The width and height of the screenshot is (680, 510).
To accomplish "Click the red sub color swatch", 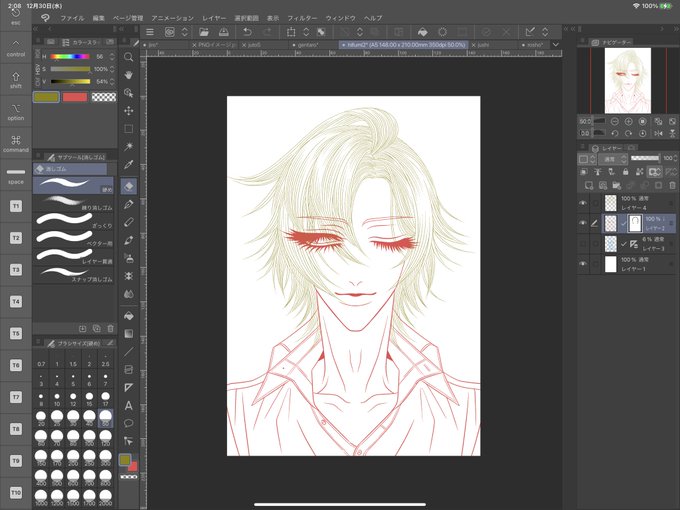I will (75, 97).
